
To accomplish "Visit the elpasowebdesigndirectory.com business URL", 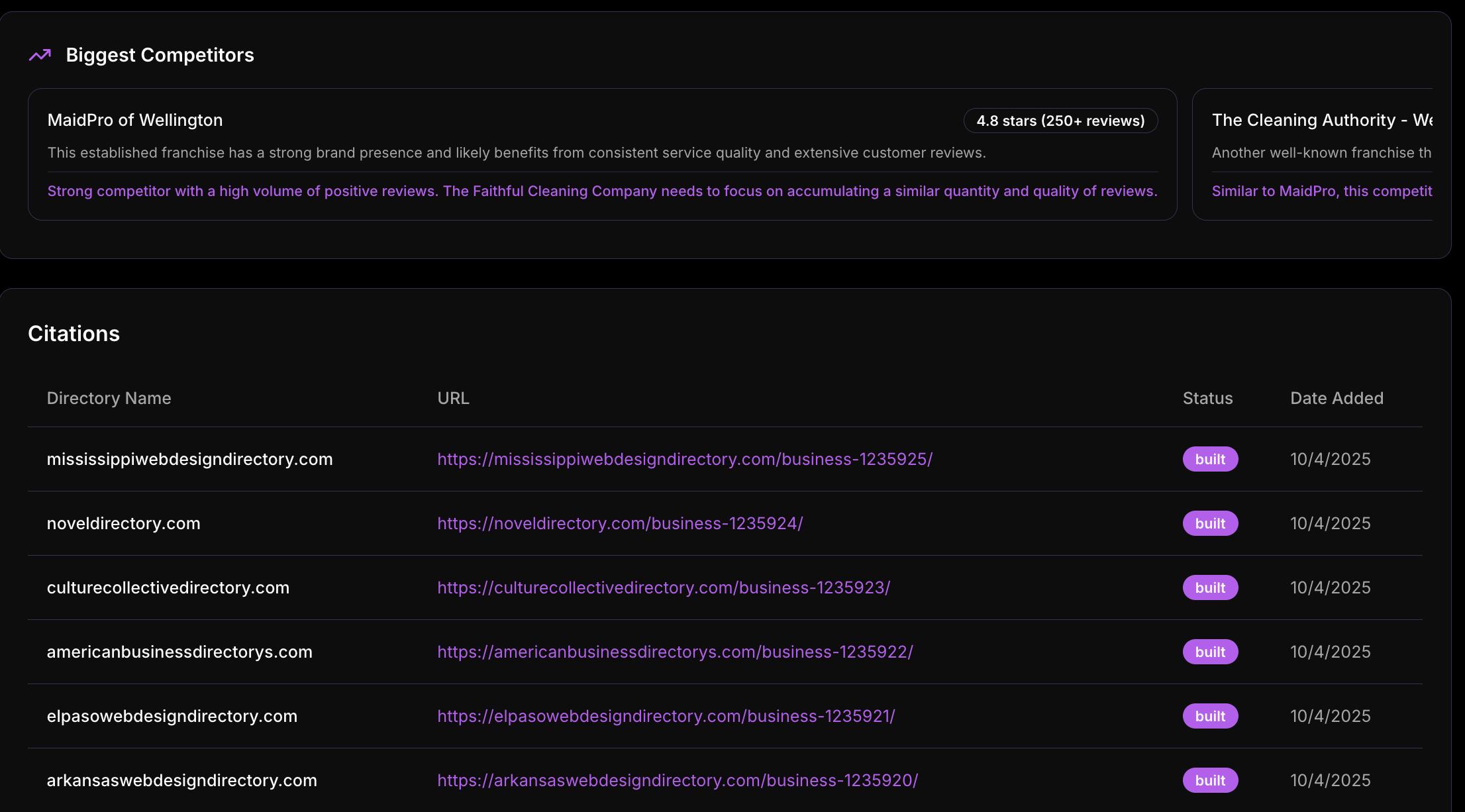I will pos(666,716).
